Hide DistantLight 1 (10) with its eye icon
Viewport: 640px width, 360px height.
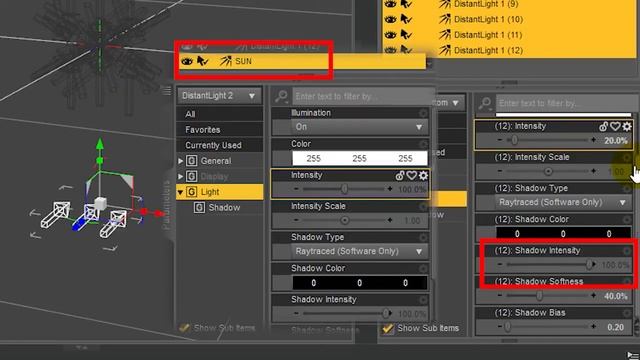[x=391, y=19]
